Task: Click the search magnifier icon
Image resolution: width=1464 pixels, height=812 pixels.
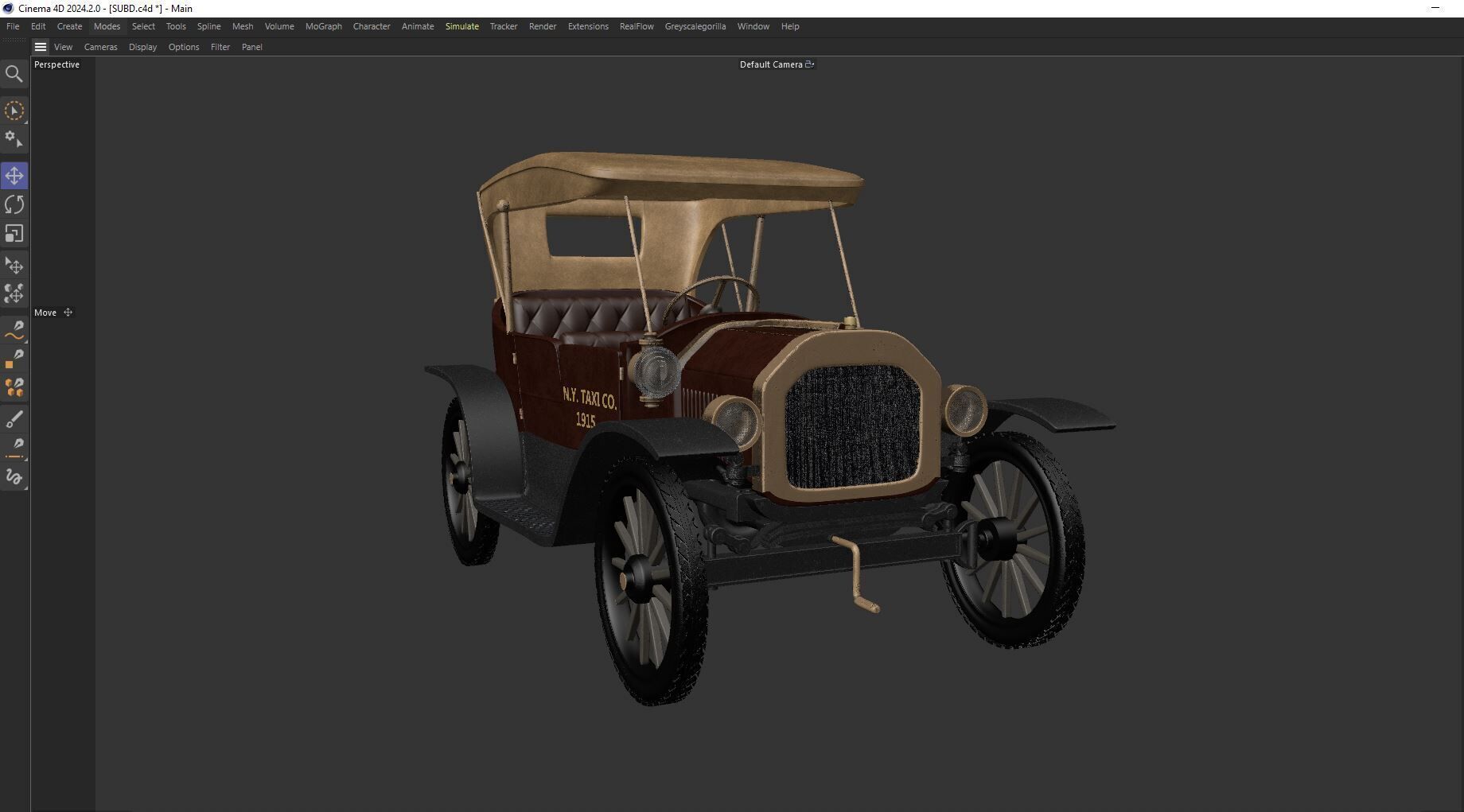Action: coord(14,74)
